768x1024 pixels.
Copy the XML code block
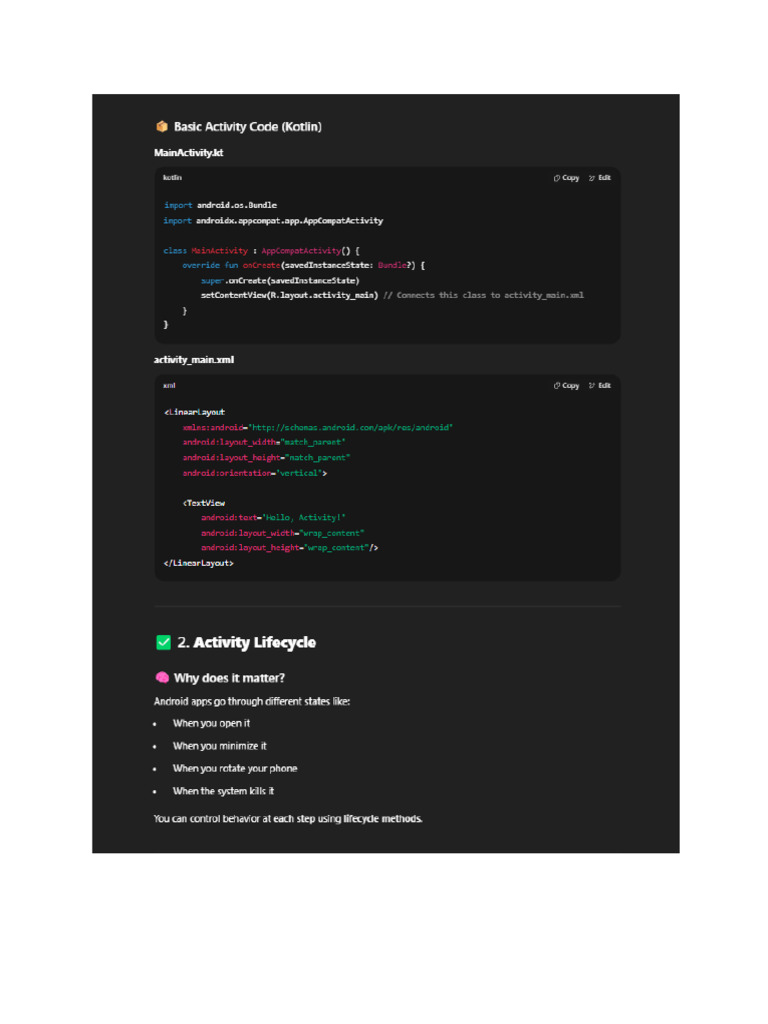coord(566,385)
